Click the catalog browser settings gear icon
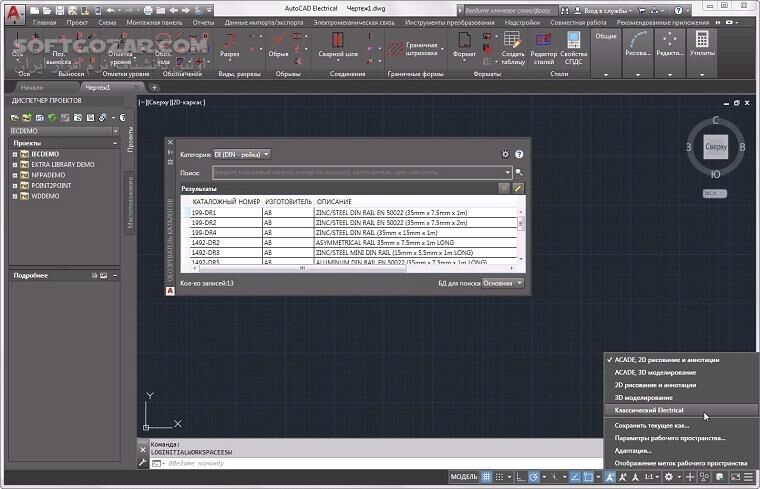The height and width of the screenshot is (489, 760). click(505, 154)
